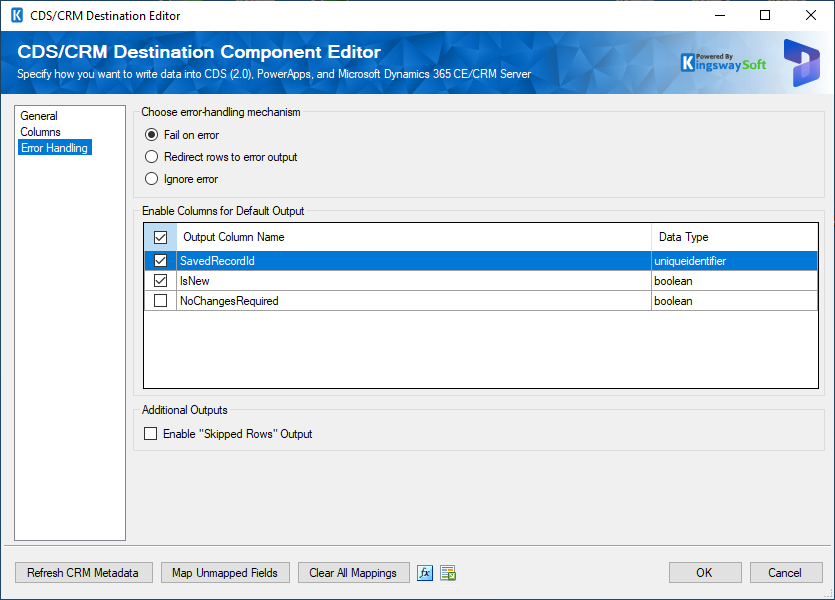The height and width of the screenshot is (600, 835).
Task: Click the uniqueidentifier data type cell
Action: click(734, 260)
